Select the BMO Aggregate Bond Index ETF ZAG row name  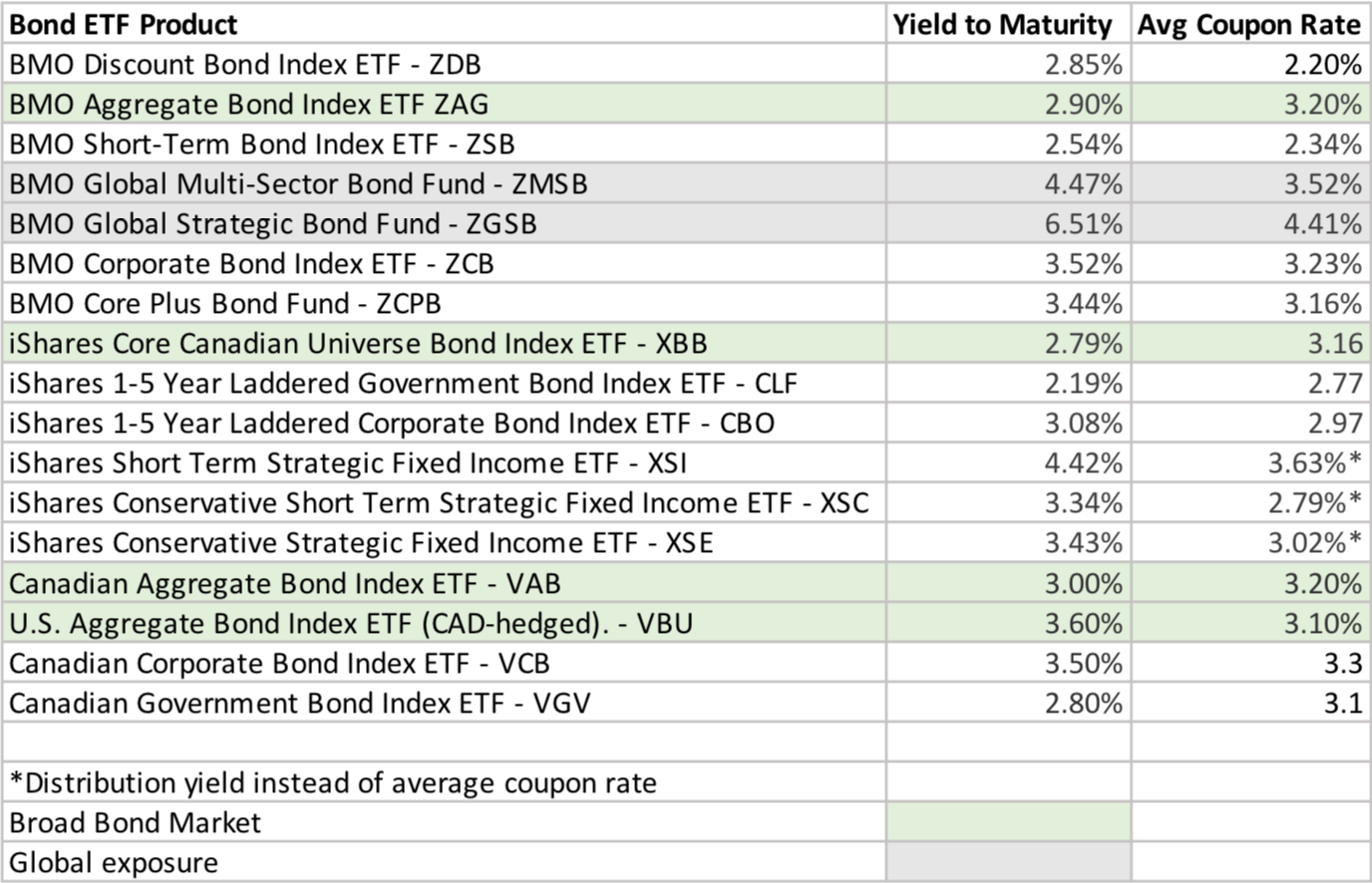tap(249, 105)
